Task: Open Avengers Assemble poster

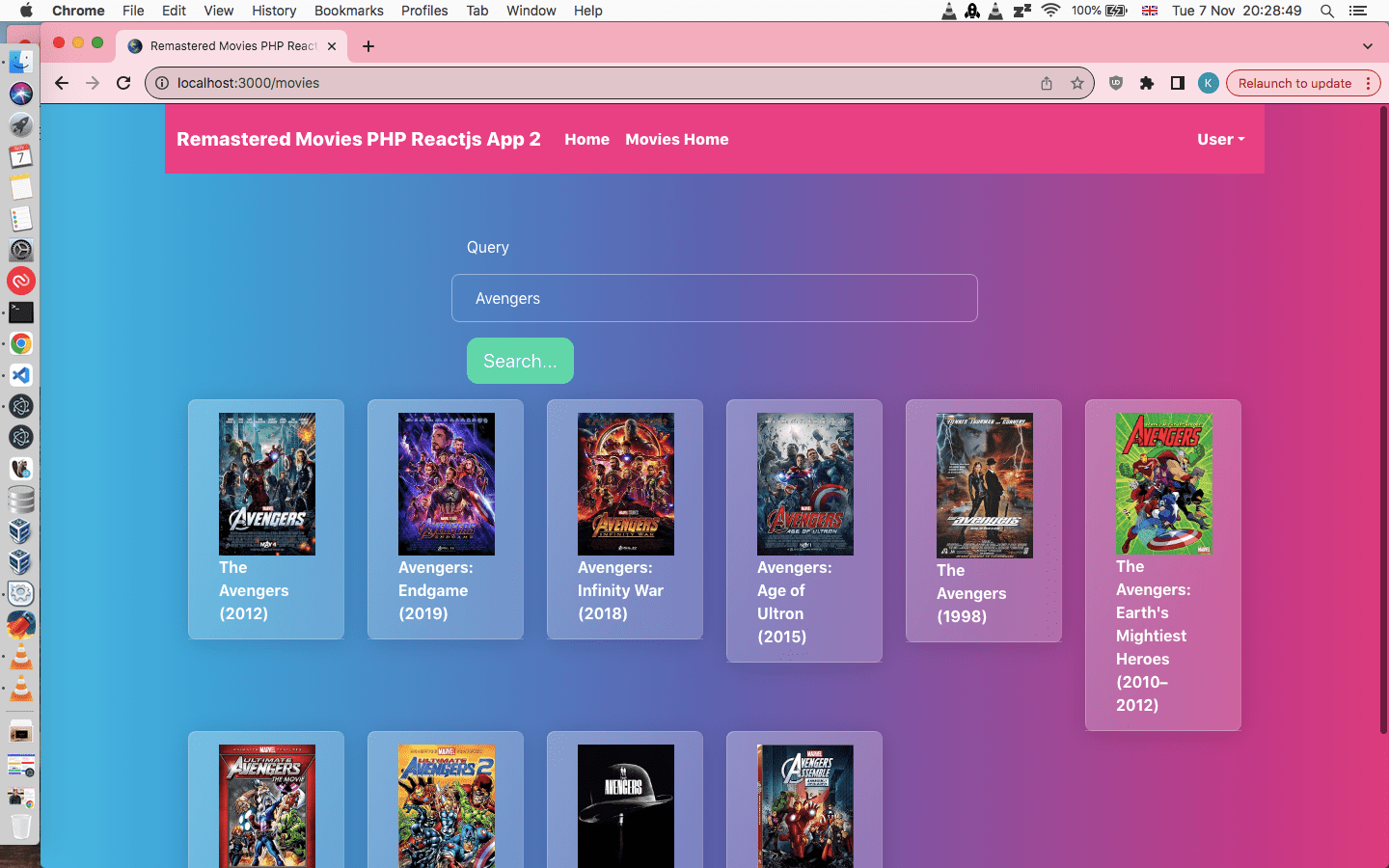Action: [805, 806]
